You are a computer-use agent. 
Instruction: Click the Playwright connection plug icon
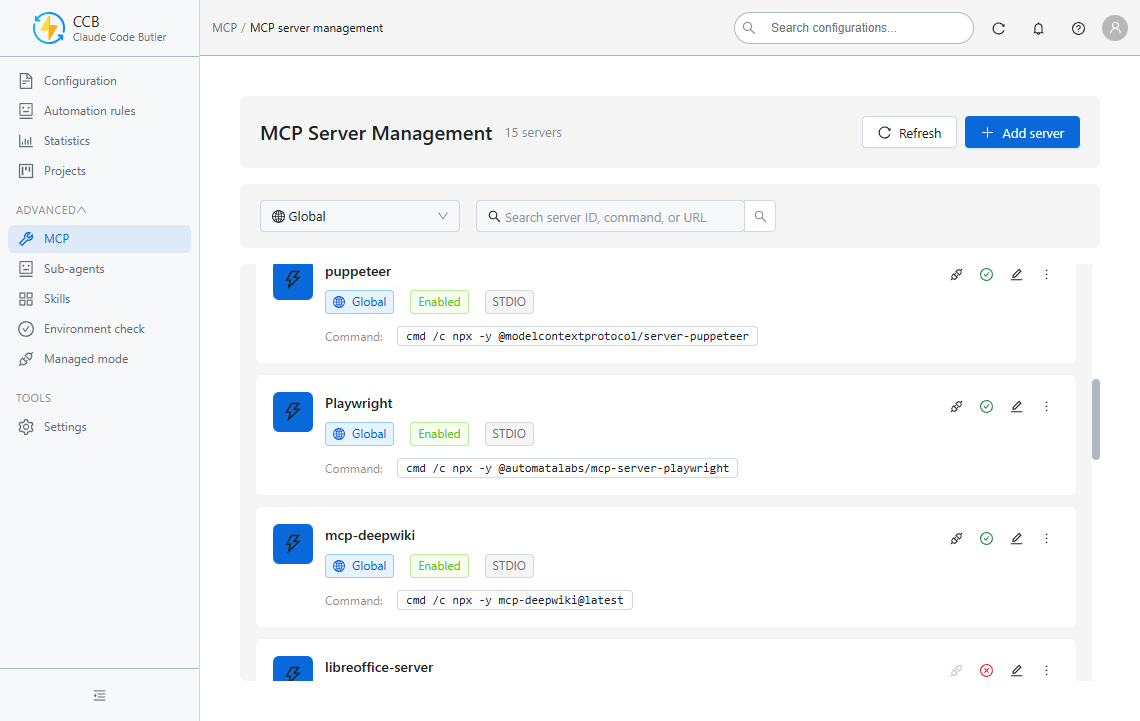coord(956,406)
